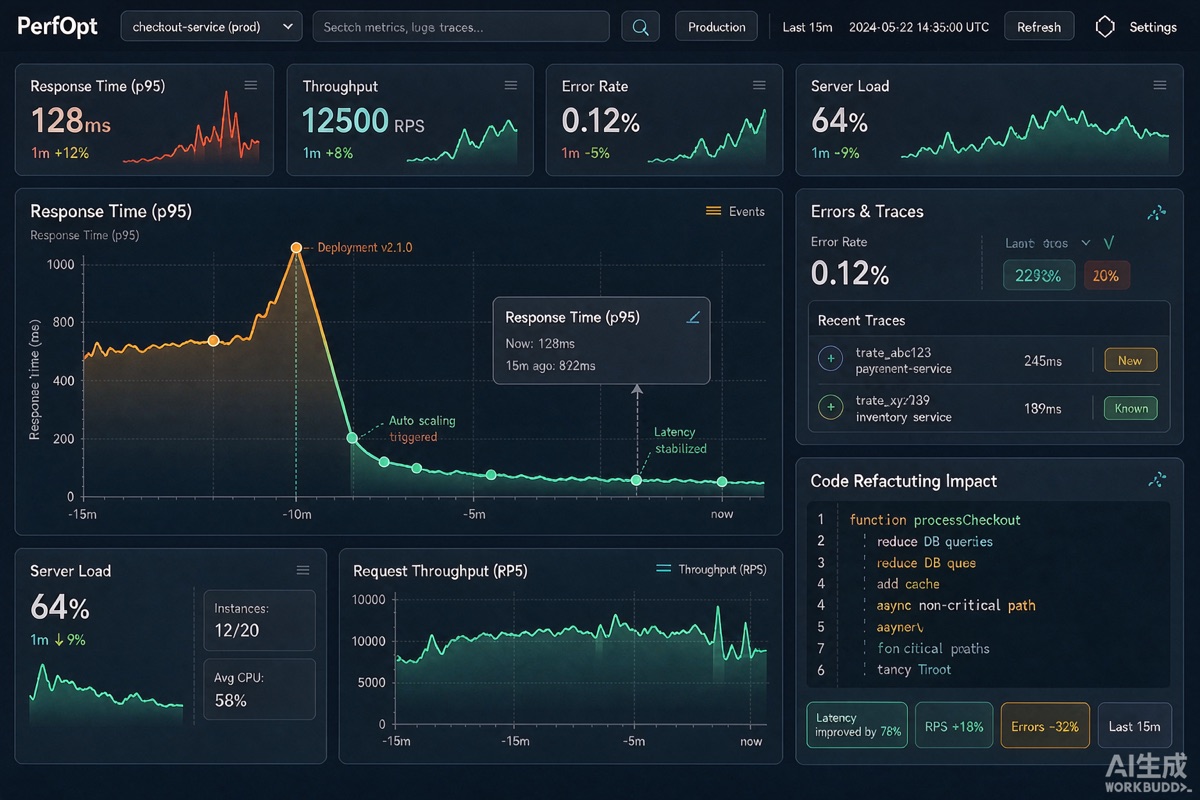Click edit pencil icon in Response Time tooltip

693,317
